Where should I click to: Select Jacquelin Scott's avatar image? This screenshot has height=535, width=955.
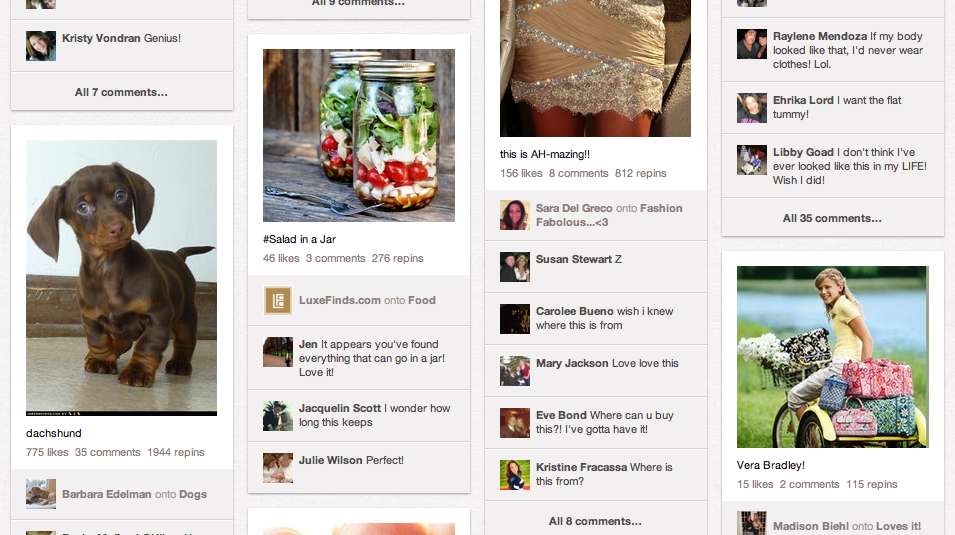278,416
